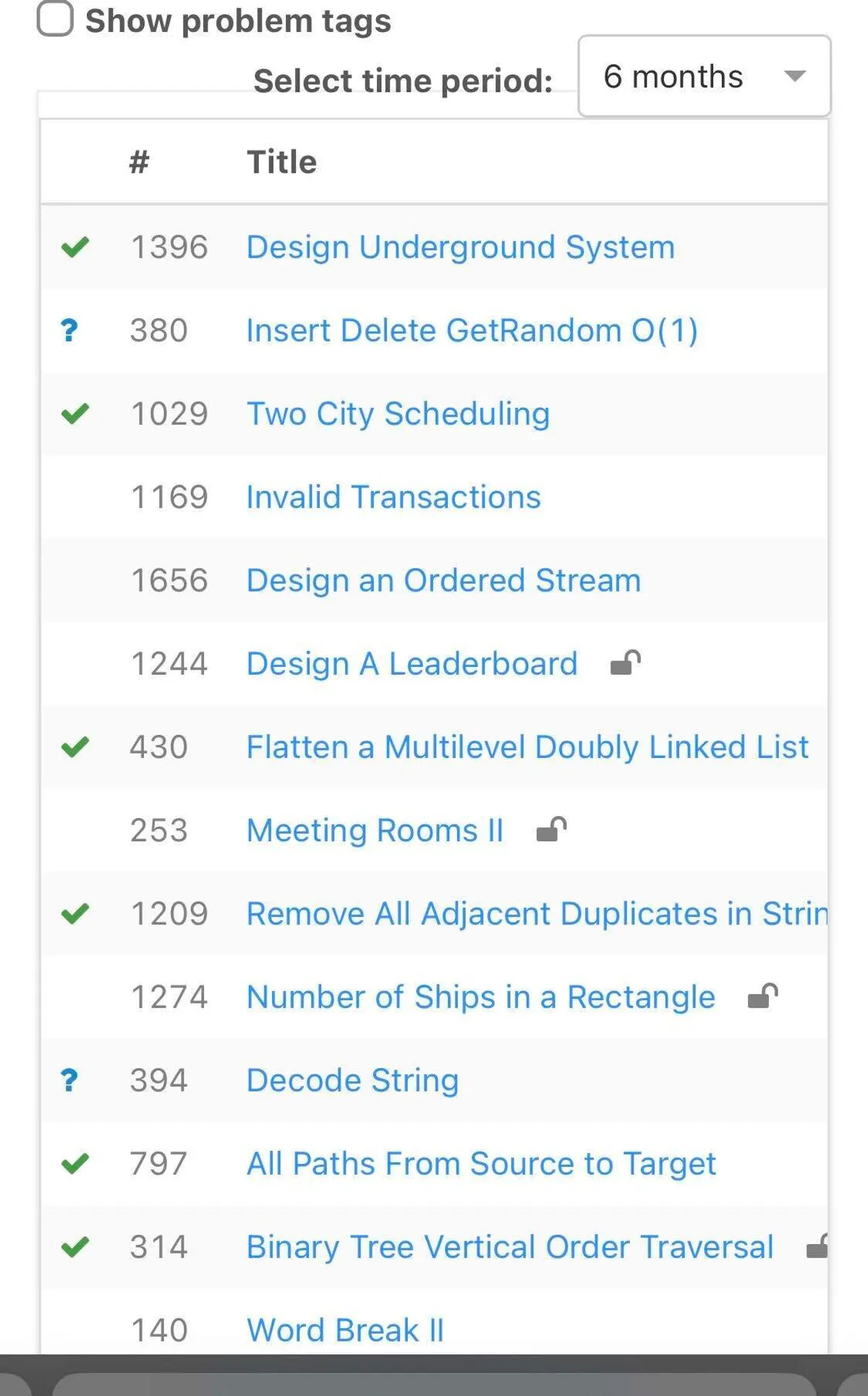The width and height of the screenshot is (868, 1396).
Task: Open Insert Delete GetRandom O(1) problem
Action: pyautogui.click(x=472, y=331)
